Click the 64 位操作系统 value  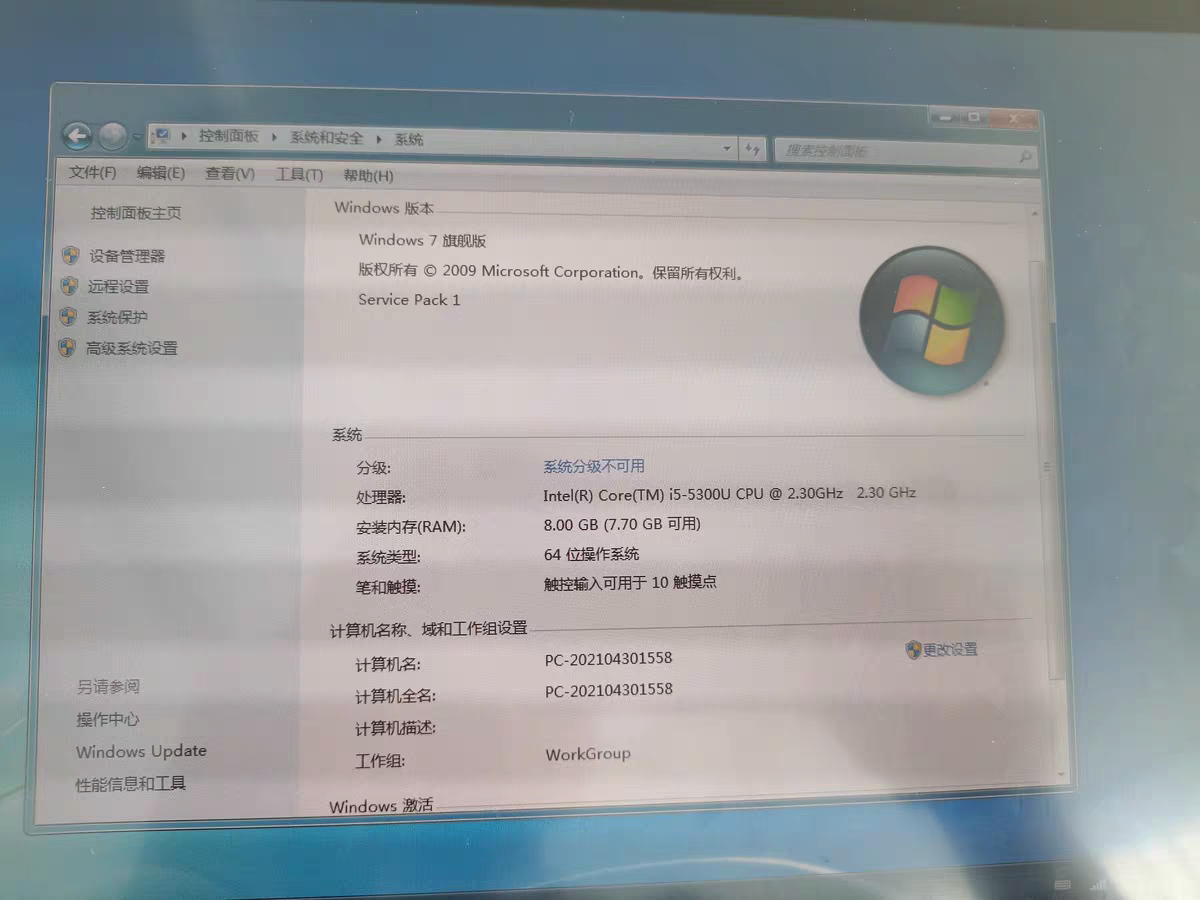tap(592, 554)
